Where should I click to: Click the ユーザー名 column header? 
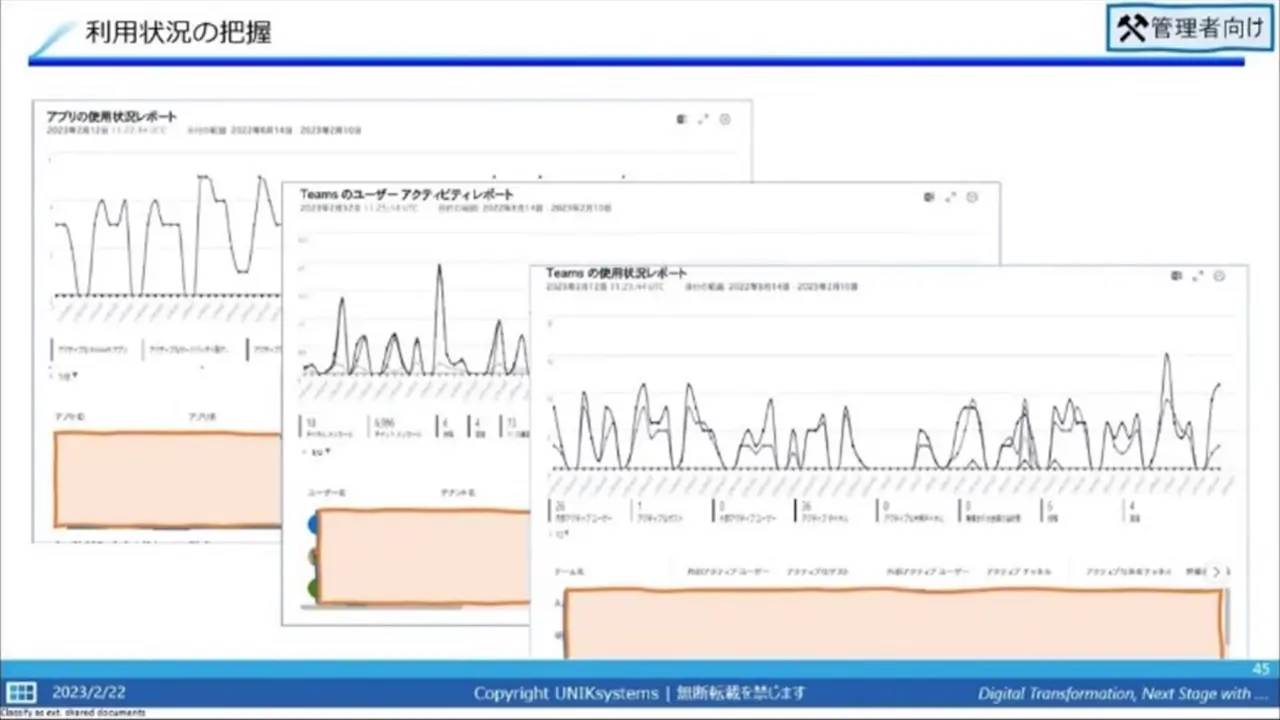[x=327, y=493]
